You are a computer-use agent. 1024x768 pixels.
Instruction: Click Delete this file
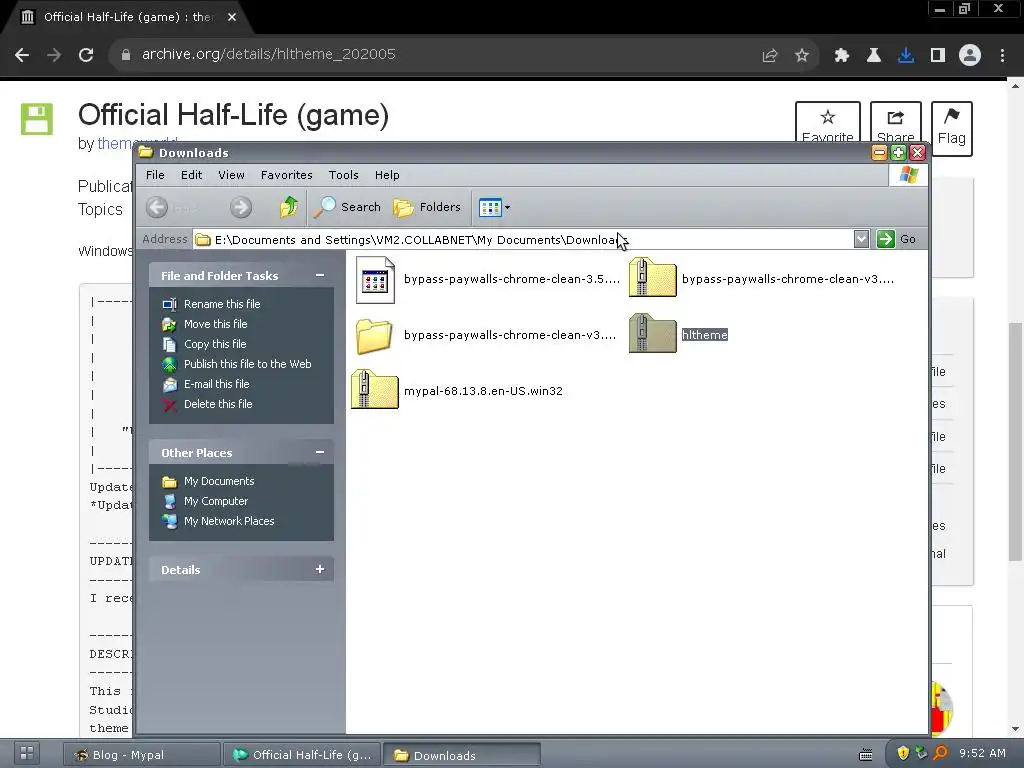pos(217,404)
